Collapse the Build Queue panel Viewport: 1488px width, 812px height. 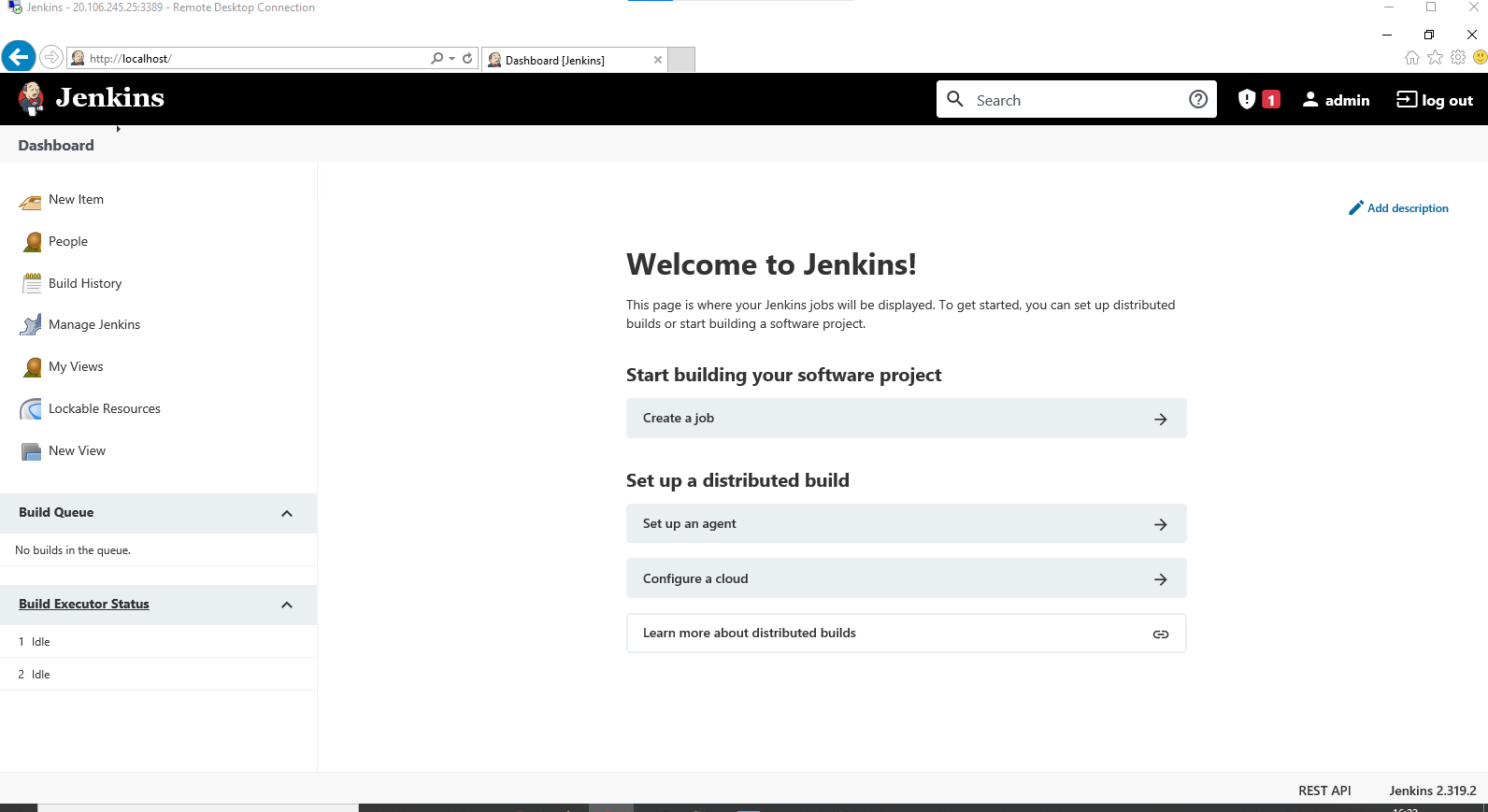pyautogui.click(x=287, y=513)
